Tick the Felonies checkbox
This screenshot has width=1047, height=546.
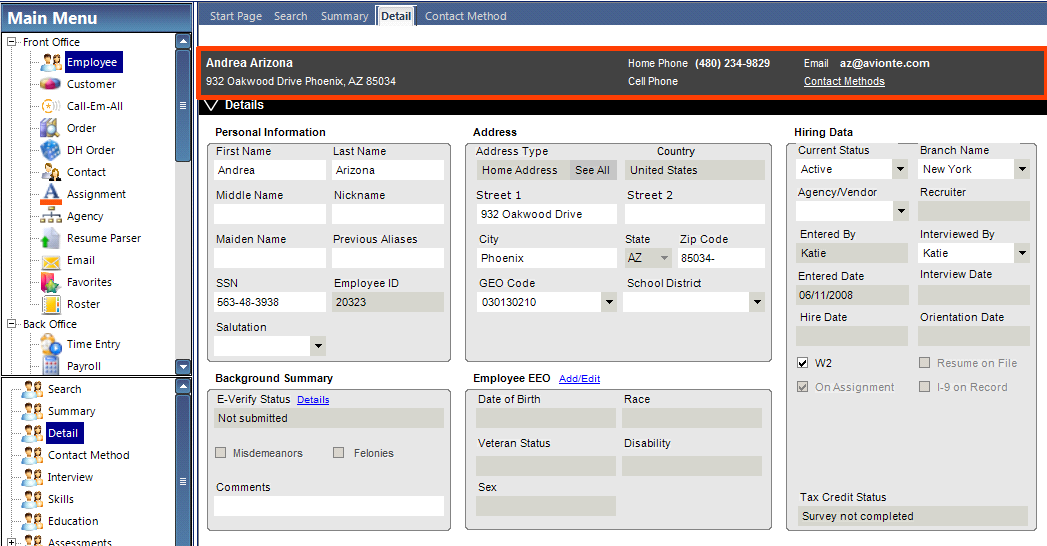339,453
